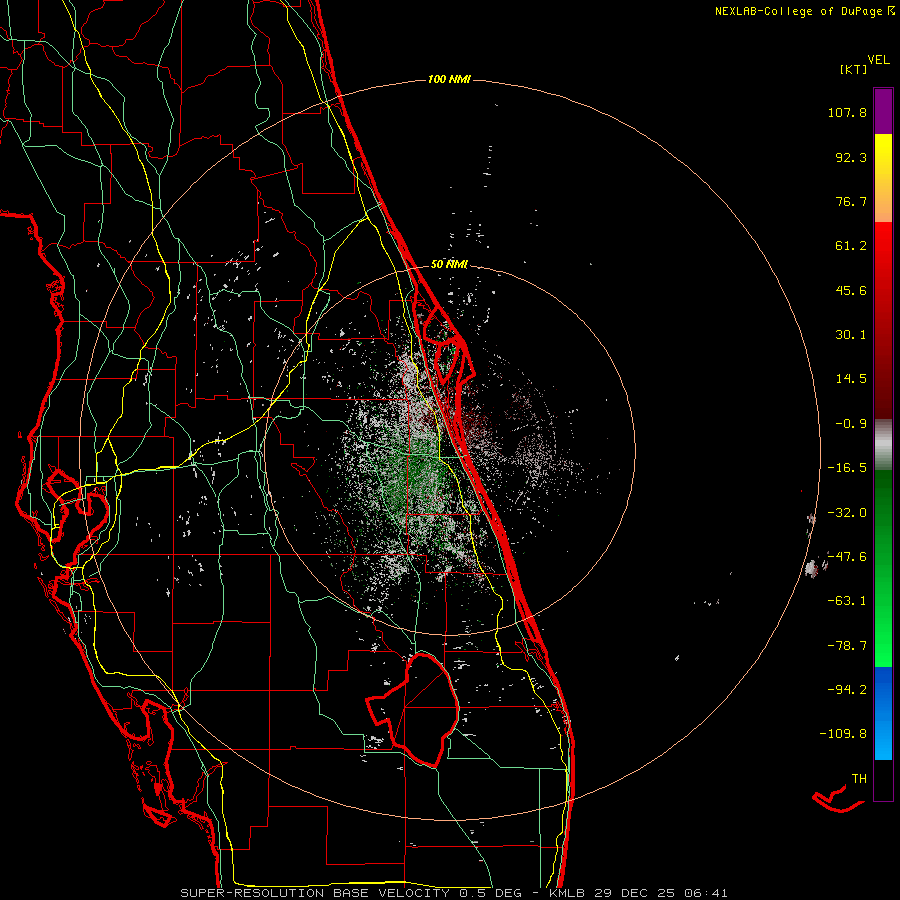Click the 50 NMI range ring label

click(449, 264)
